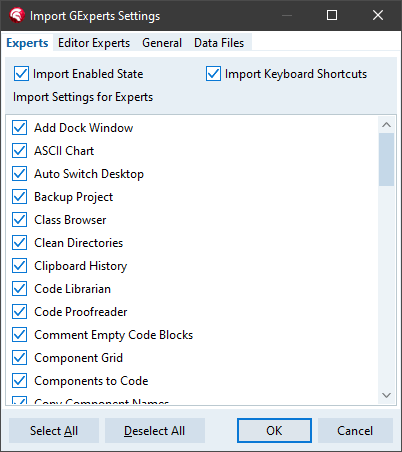The width and height of the screenshot is (402, 452).
Task: Click the 'Import Settings for Experts' label
Action: pos(83,97)
